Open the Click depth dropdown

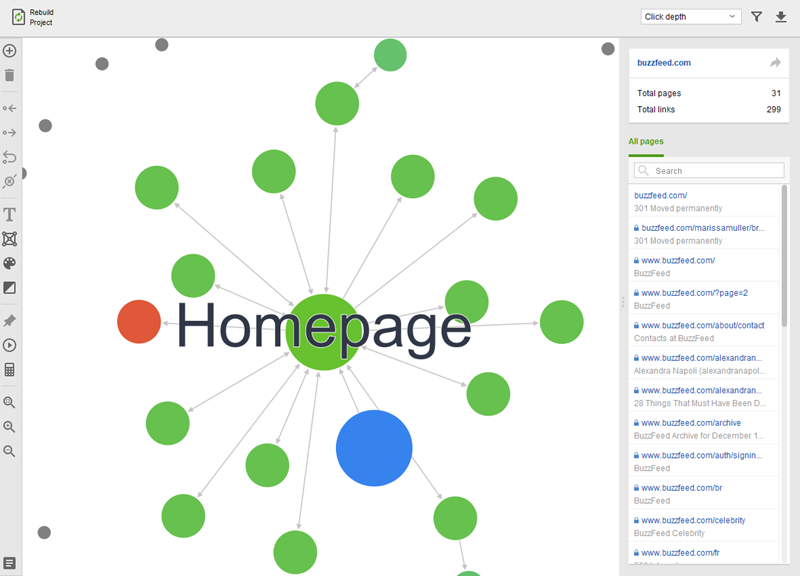[691, 17]
